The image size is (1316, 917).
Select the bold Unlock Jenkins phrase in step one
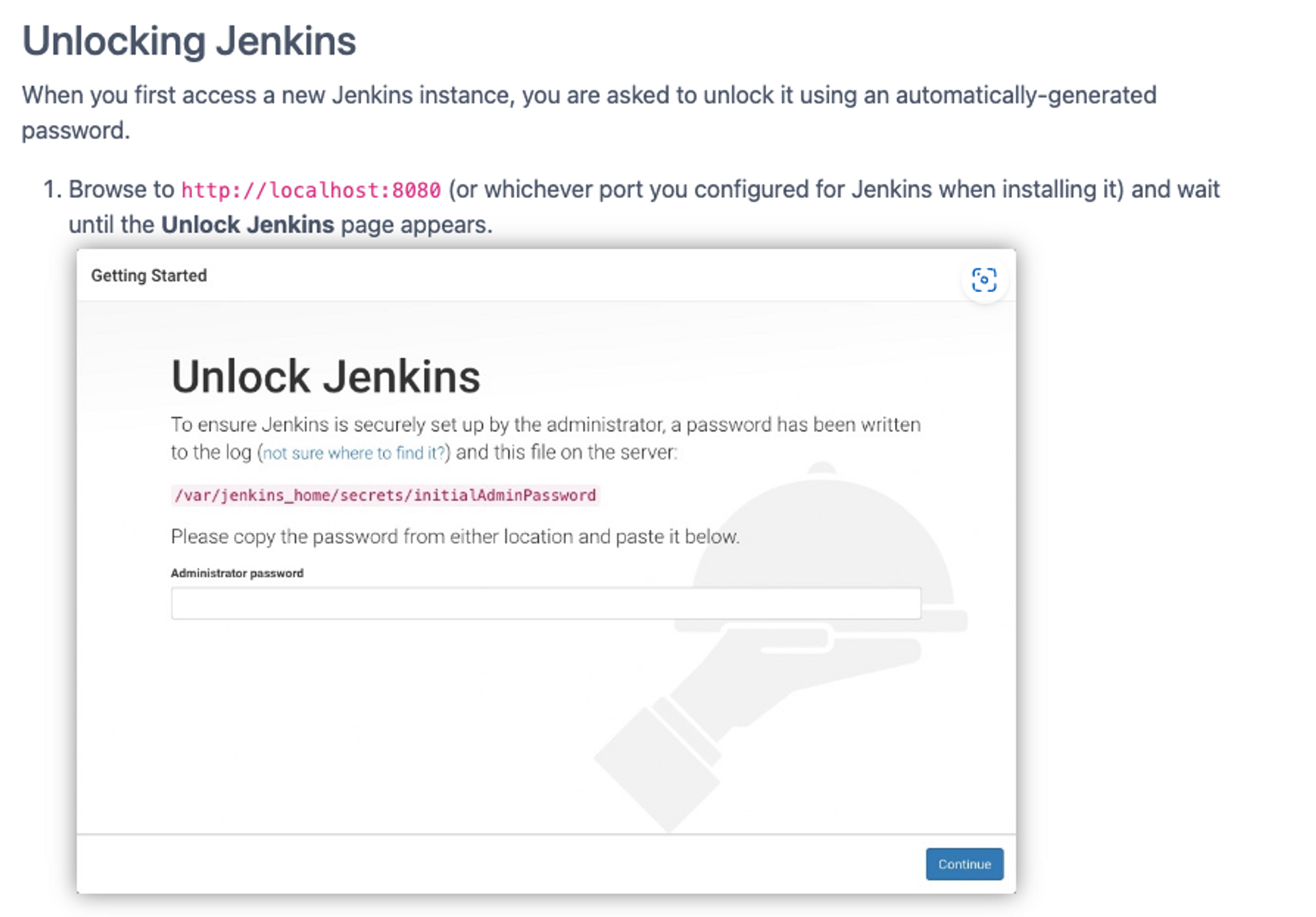click(247, 224)
